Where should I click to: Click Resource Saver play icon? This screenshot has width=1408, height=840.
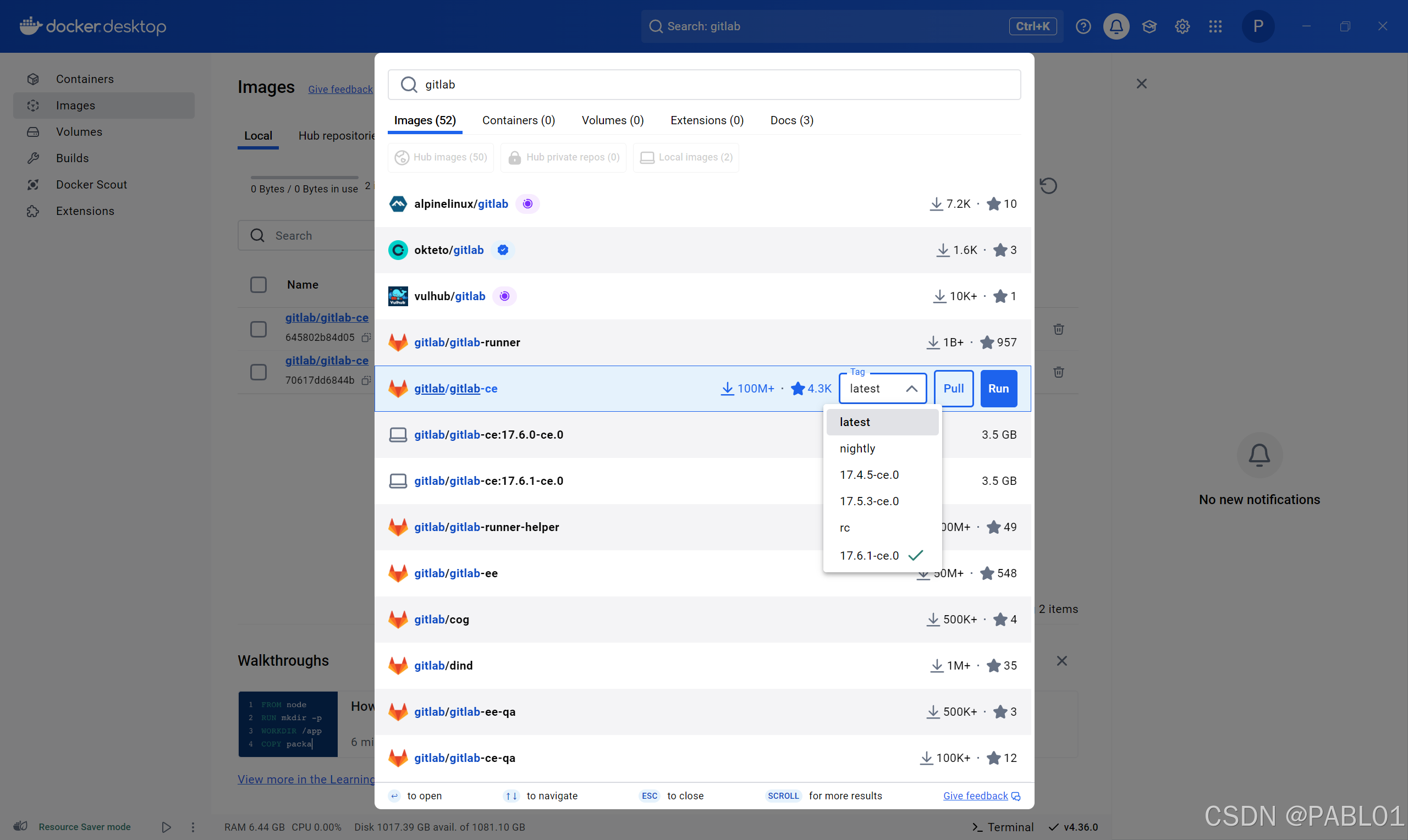[x=166, y=827]
